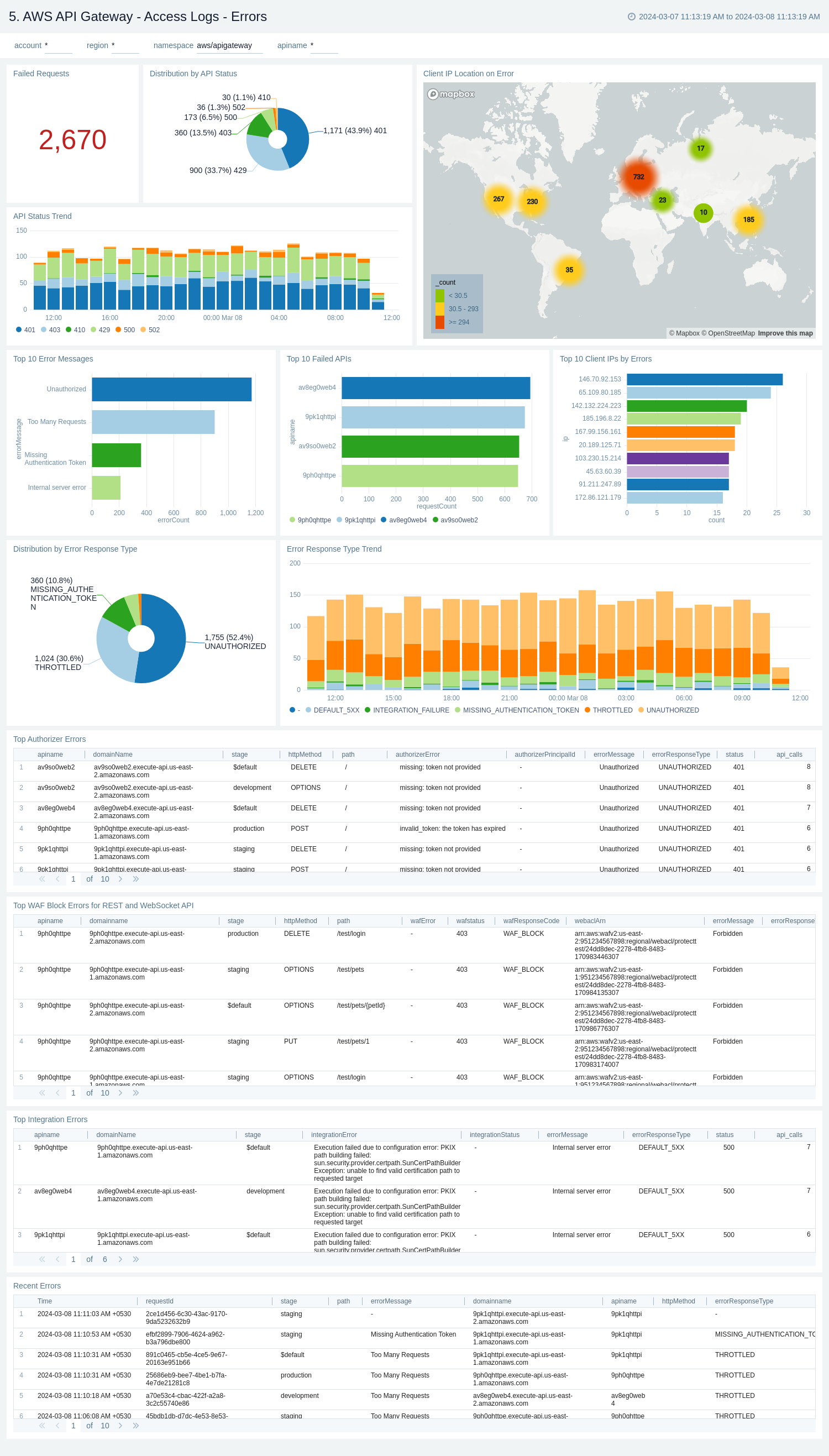
Task: Sort WAF Block Errors by wafResponseCode column
Action: (x=531, y=921)
